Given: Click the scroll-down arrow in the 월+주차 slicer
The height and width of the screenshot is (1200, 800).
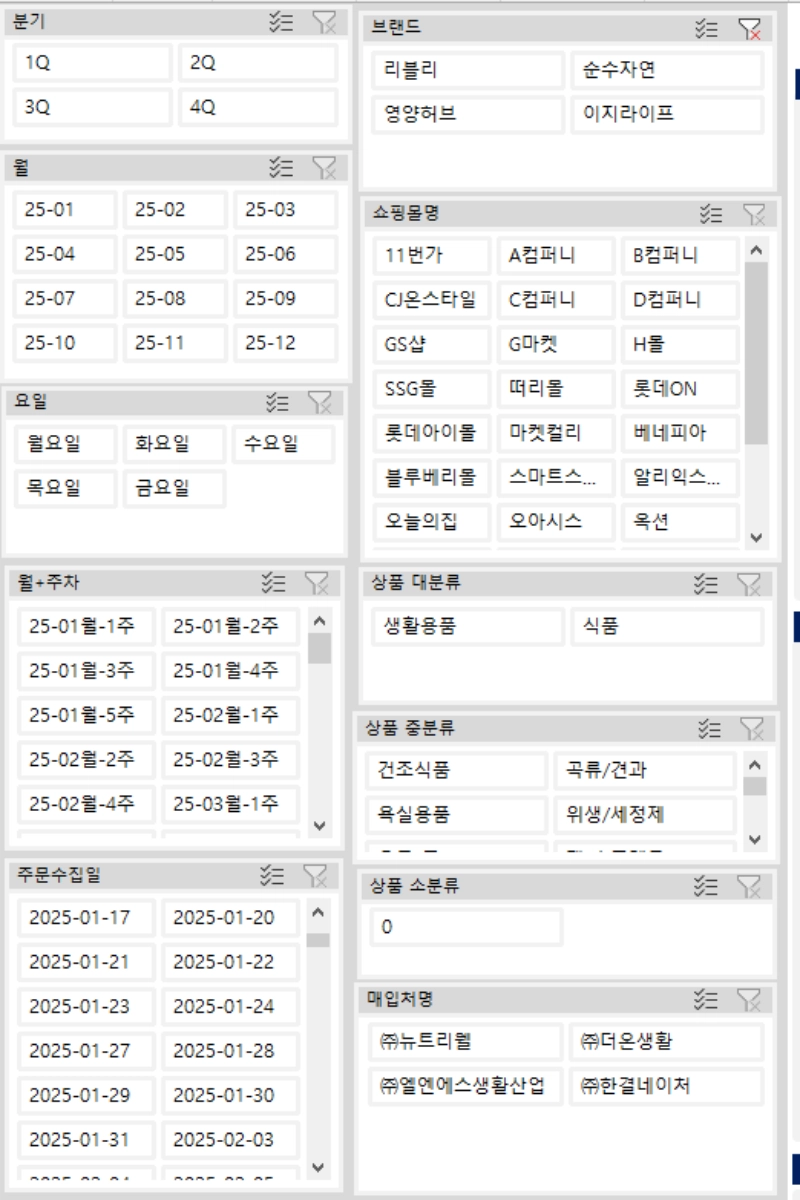Looking at the screenshot, I should point(320,825).
